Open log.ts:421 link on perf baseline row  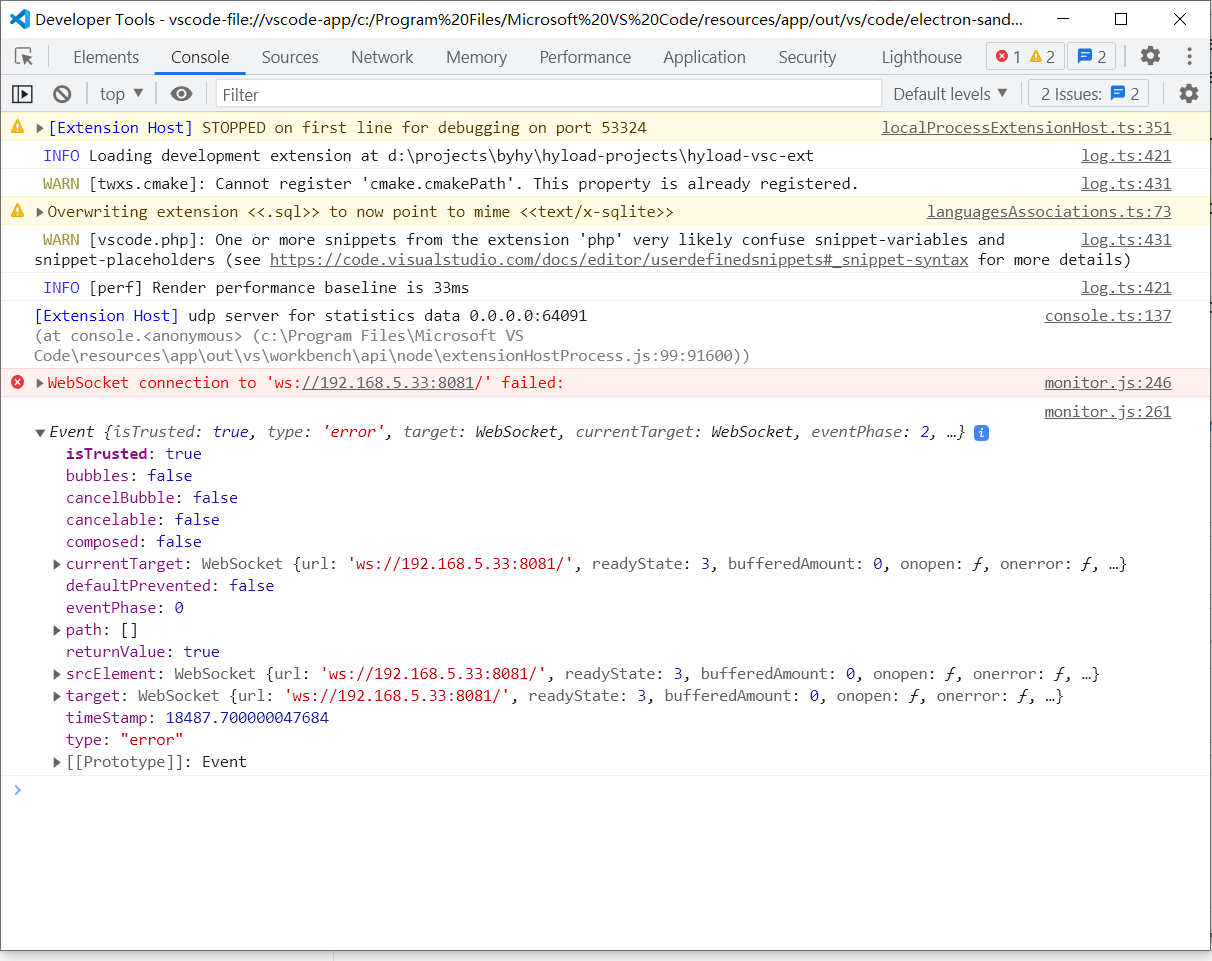[1126, 288]
